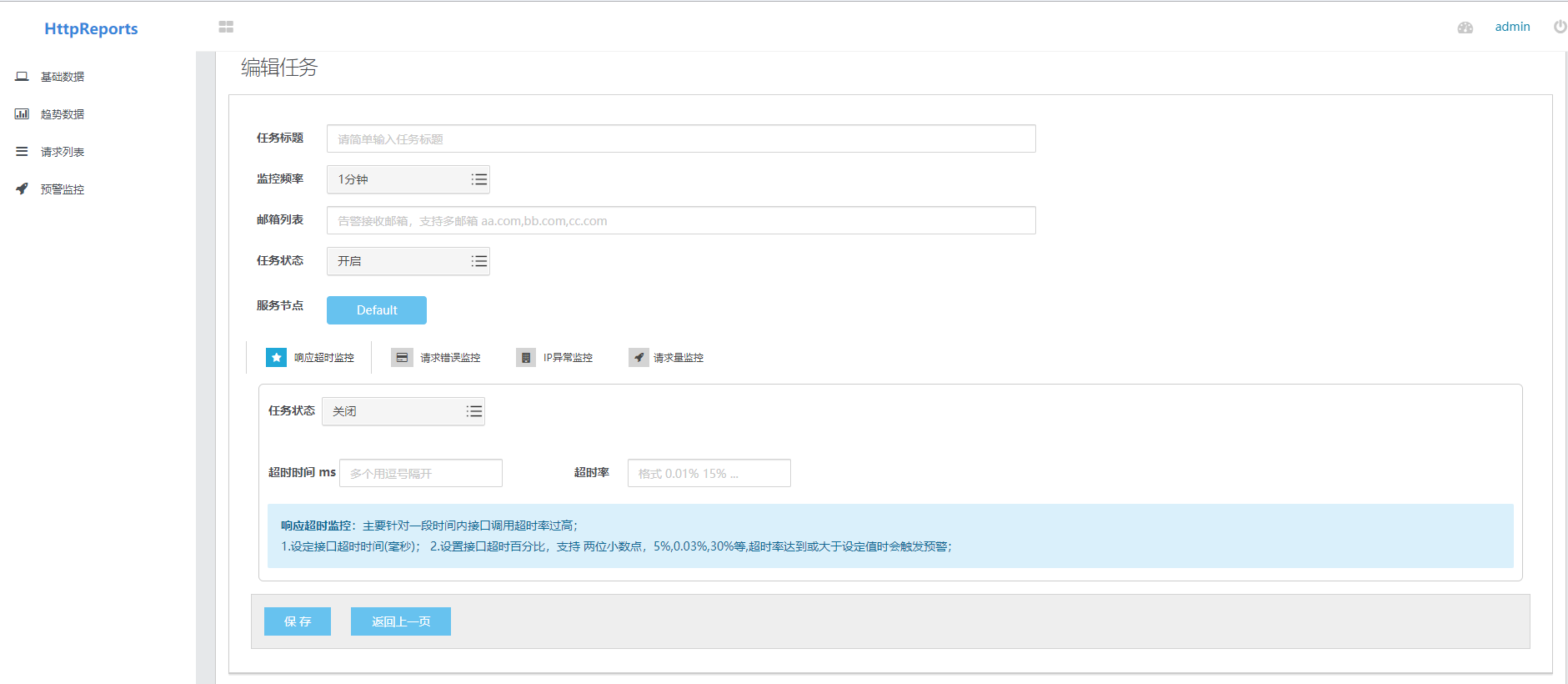Open the 任务状态 dropdown showing 开启

[408, 261]
